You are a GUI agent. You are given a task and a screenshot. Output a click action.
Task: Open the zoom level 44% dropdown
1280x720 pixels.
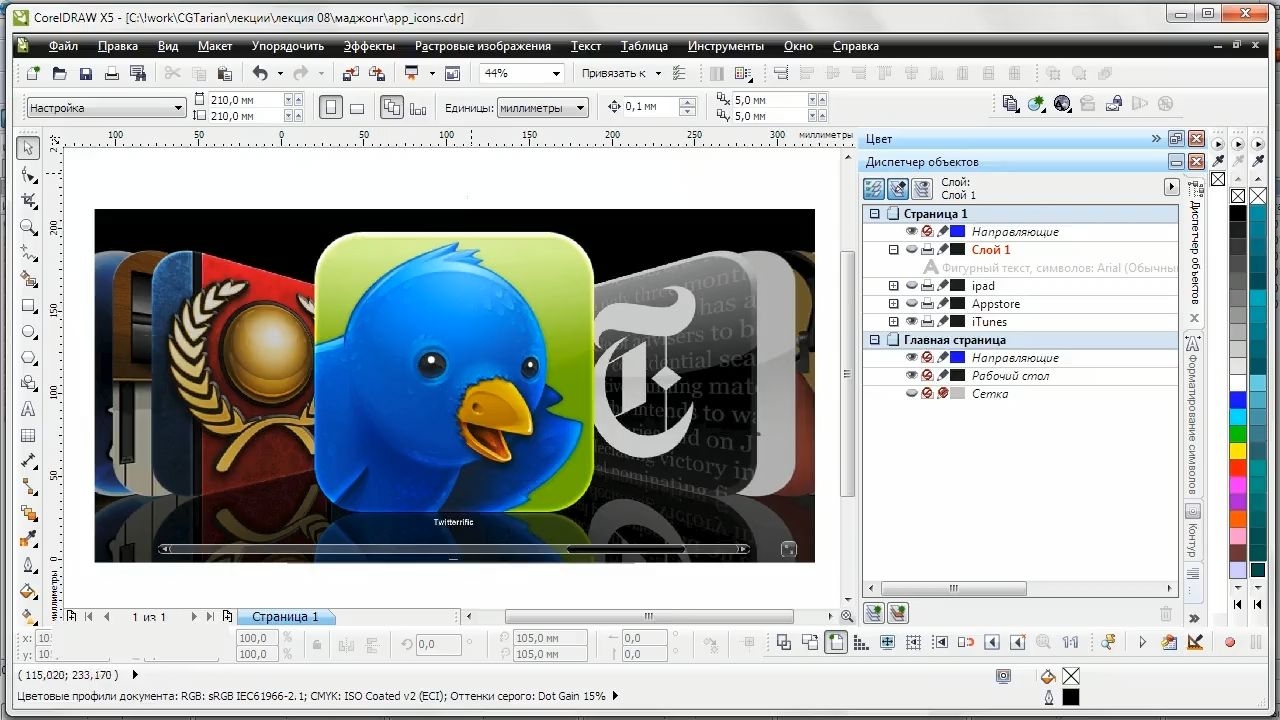click(556, 73)
